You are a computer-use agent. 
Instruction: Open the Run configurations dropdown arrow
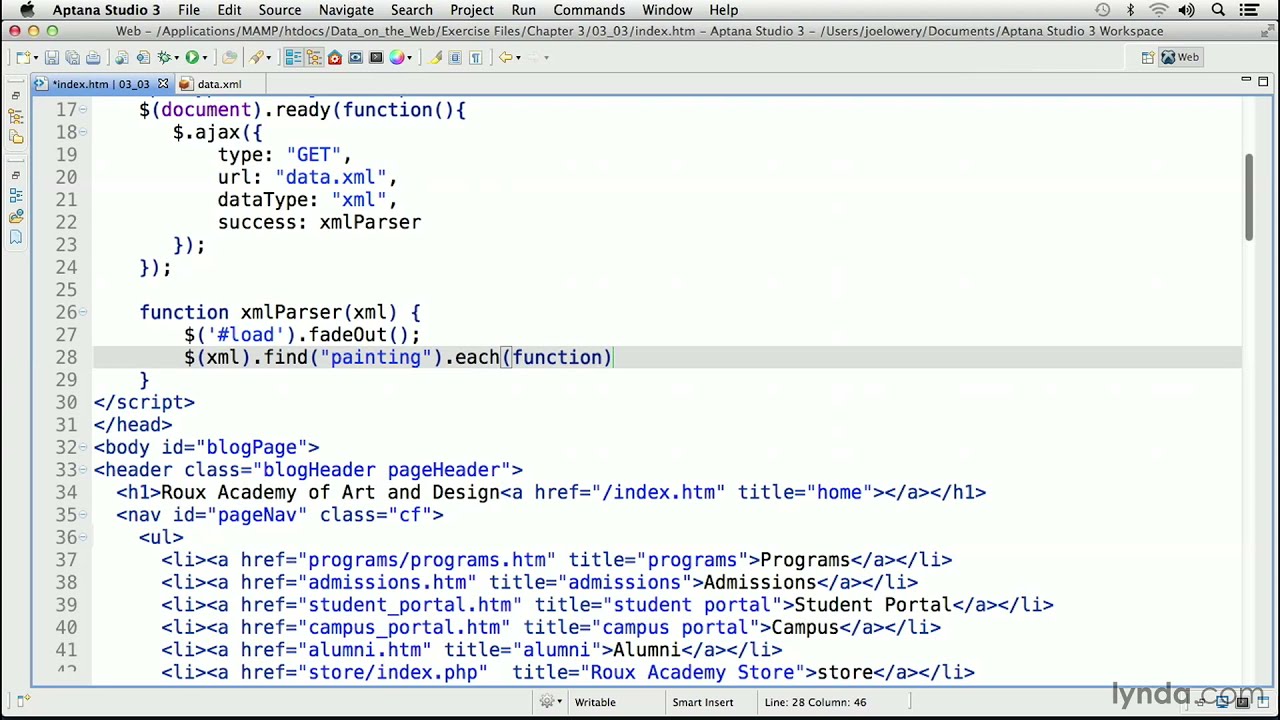[x=204, y=58]
